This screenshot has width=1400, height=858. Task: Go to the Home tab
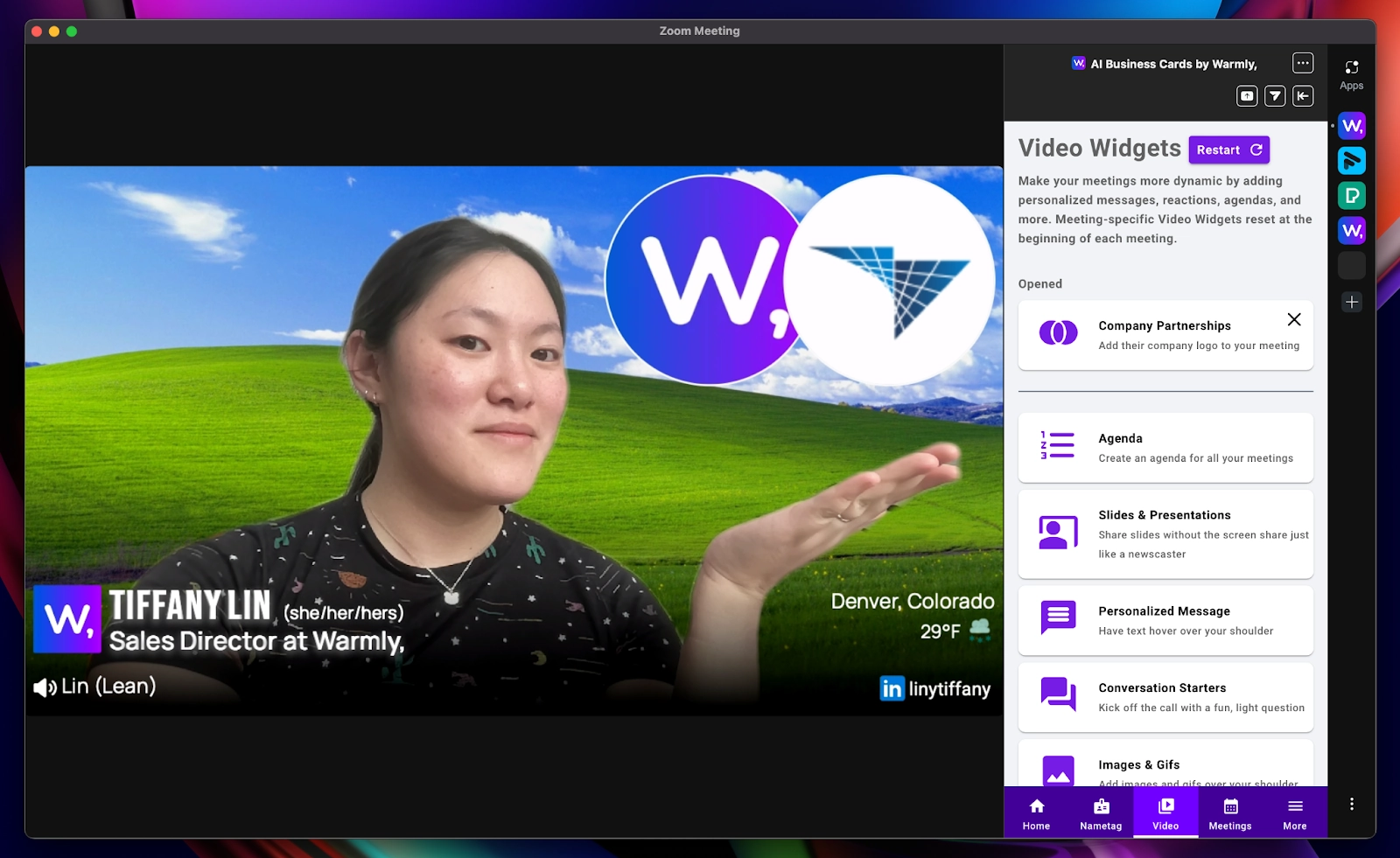click(1036, 813)
